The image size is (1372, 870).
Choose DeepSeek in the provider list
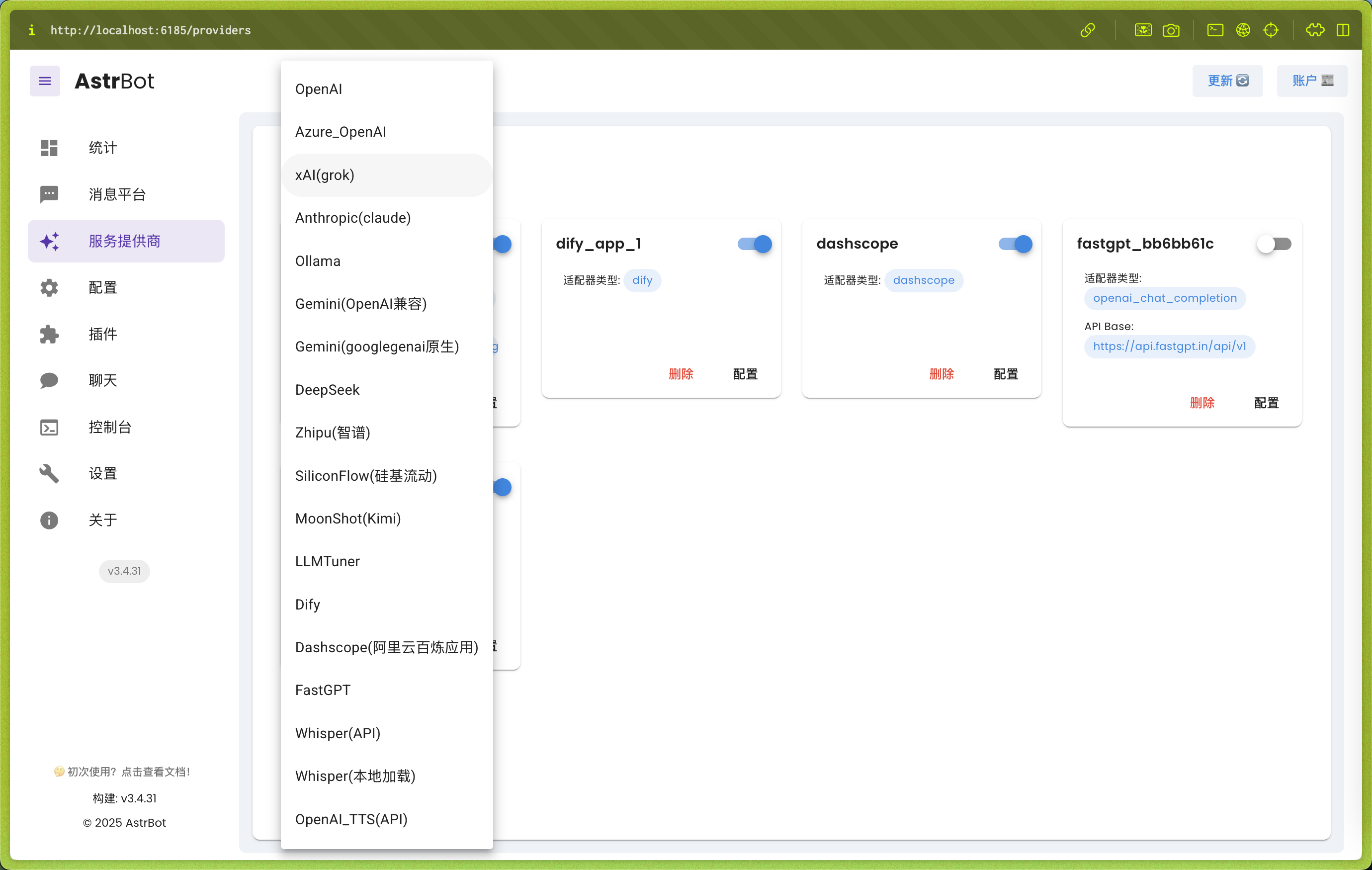(327, 390)
